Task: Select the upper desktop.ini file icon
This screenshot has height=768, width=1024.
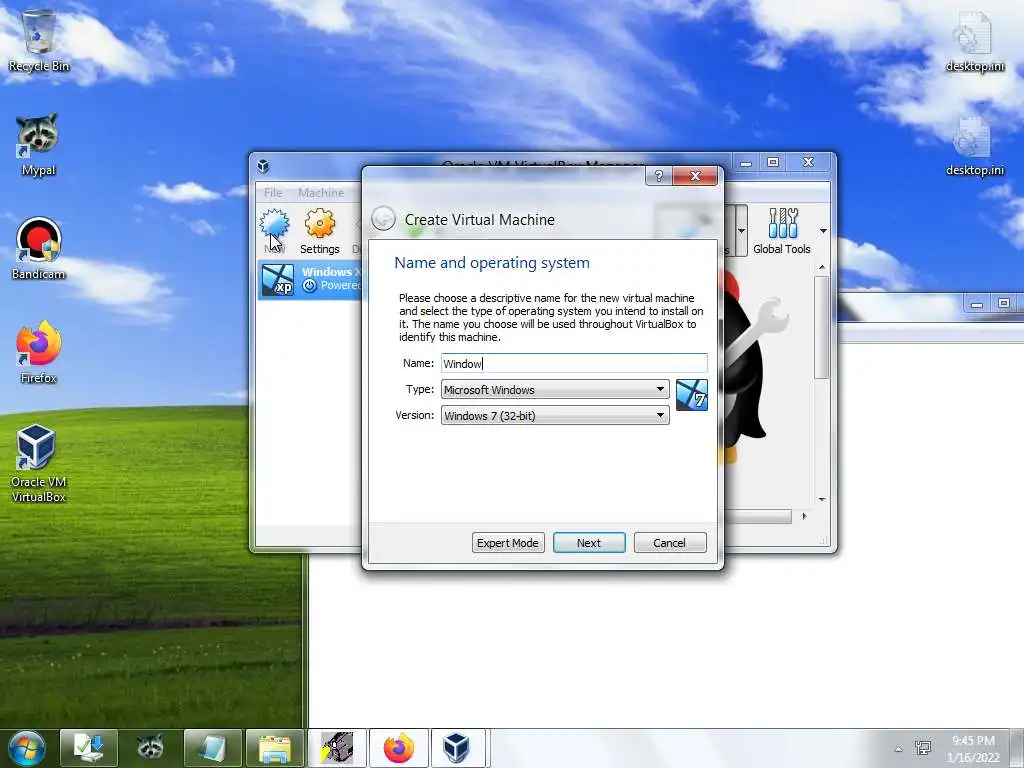Action: (974, 40)
